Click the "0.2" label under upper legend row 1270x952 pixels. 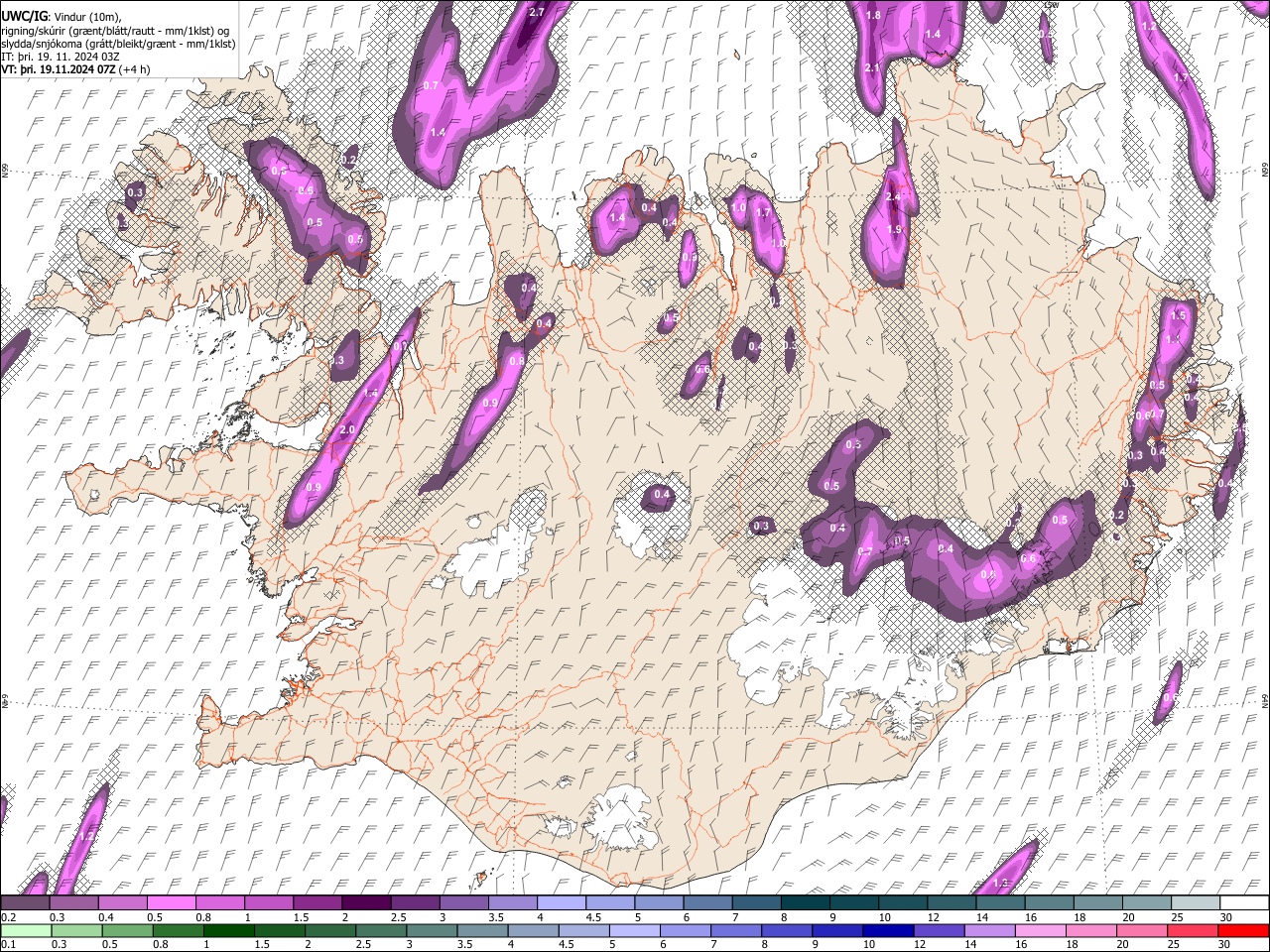(8, 917)
